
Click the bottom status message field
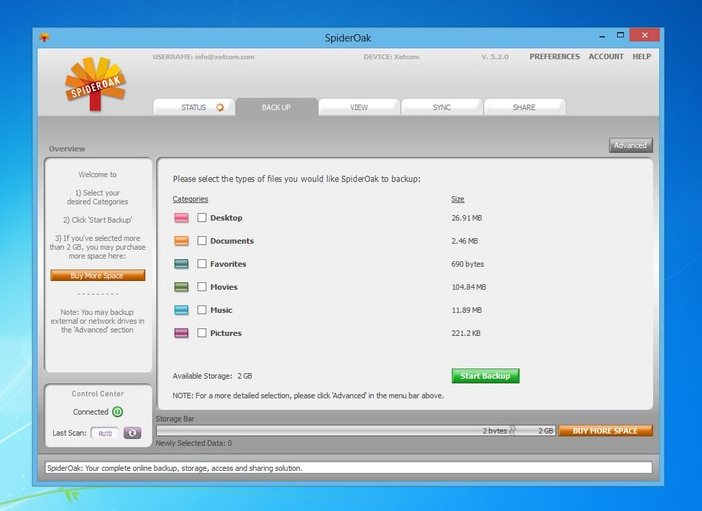[x=348, y=468]
